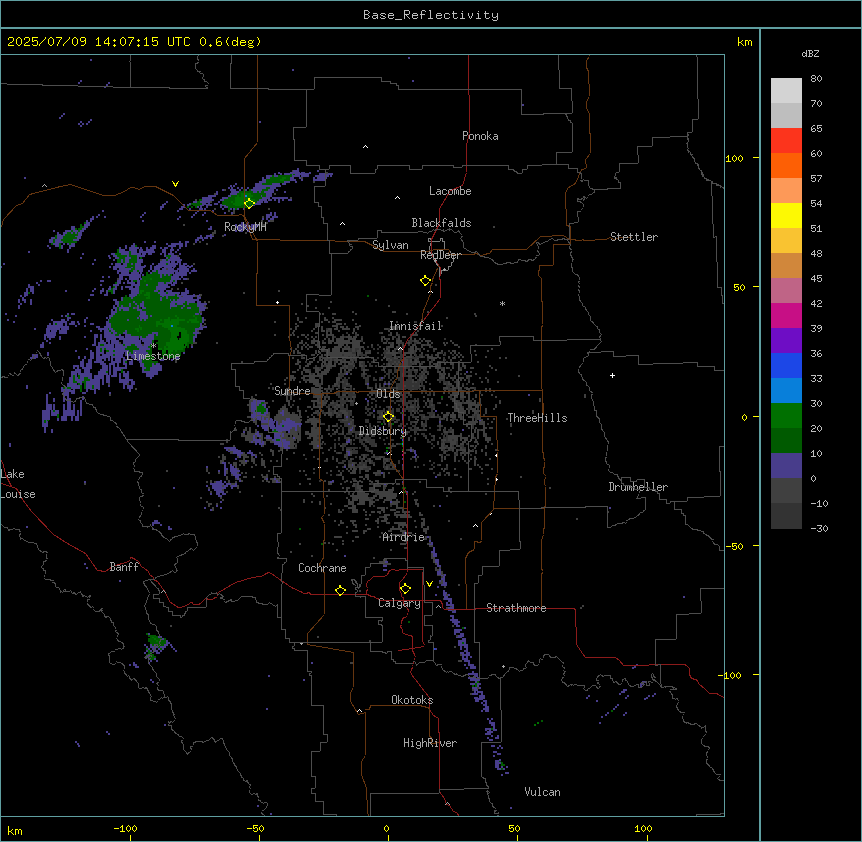Click the Lake Louise label
862x842 pixels.
coord(16,484)
